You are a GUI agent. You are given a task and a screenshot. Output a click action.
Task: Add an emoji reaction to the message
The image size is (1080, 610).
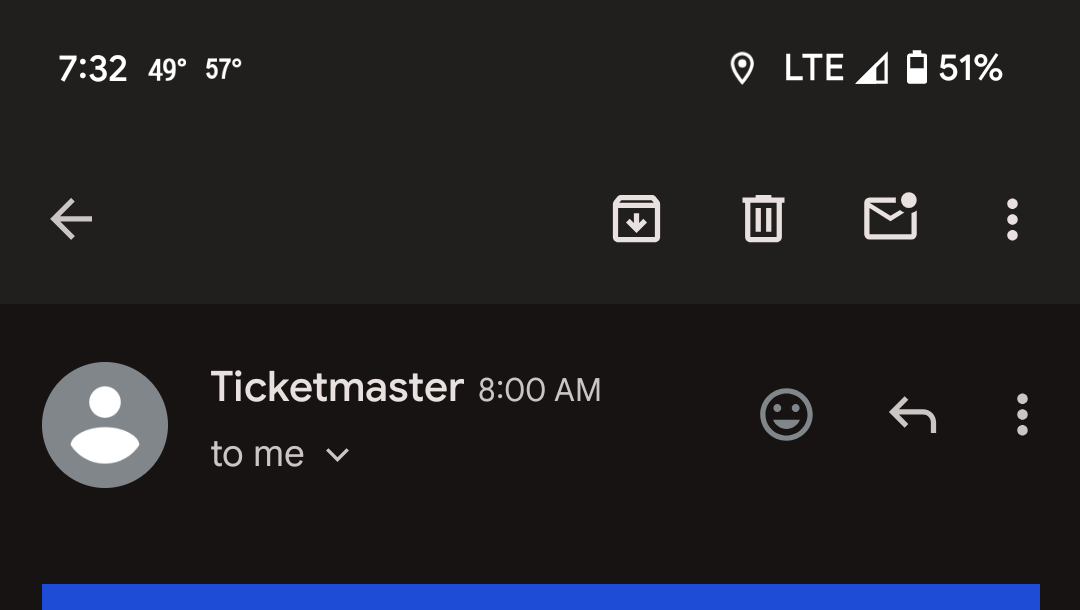tap(786, 414)
